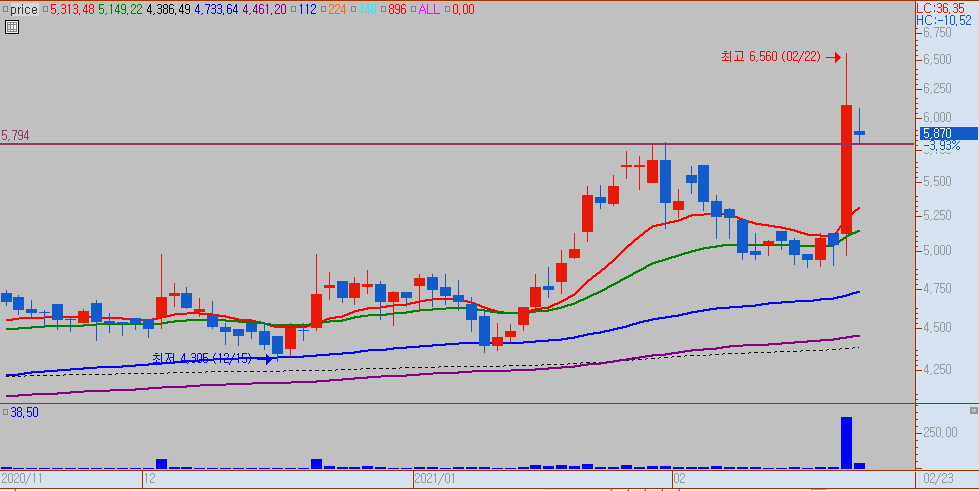Toggle the 38.50 volume indicator checkbox
This screenshot has height=491, width=979.
tap(6, 413)
